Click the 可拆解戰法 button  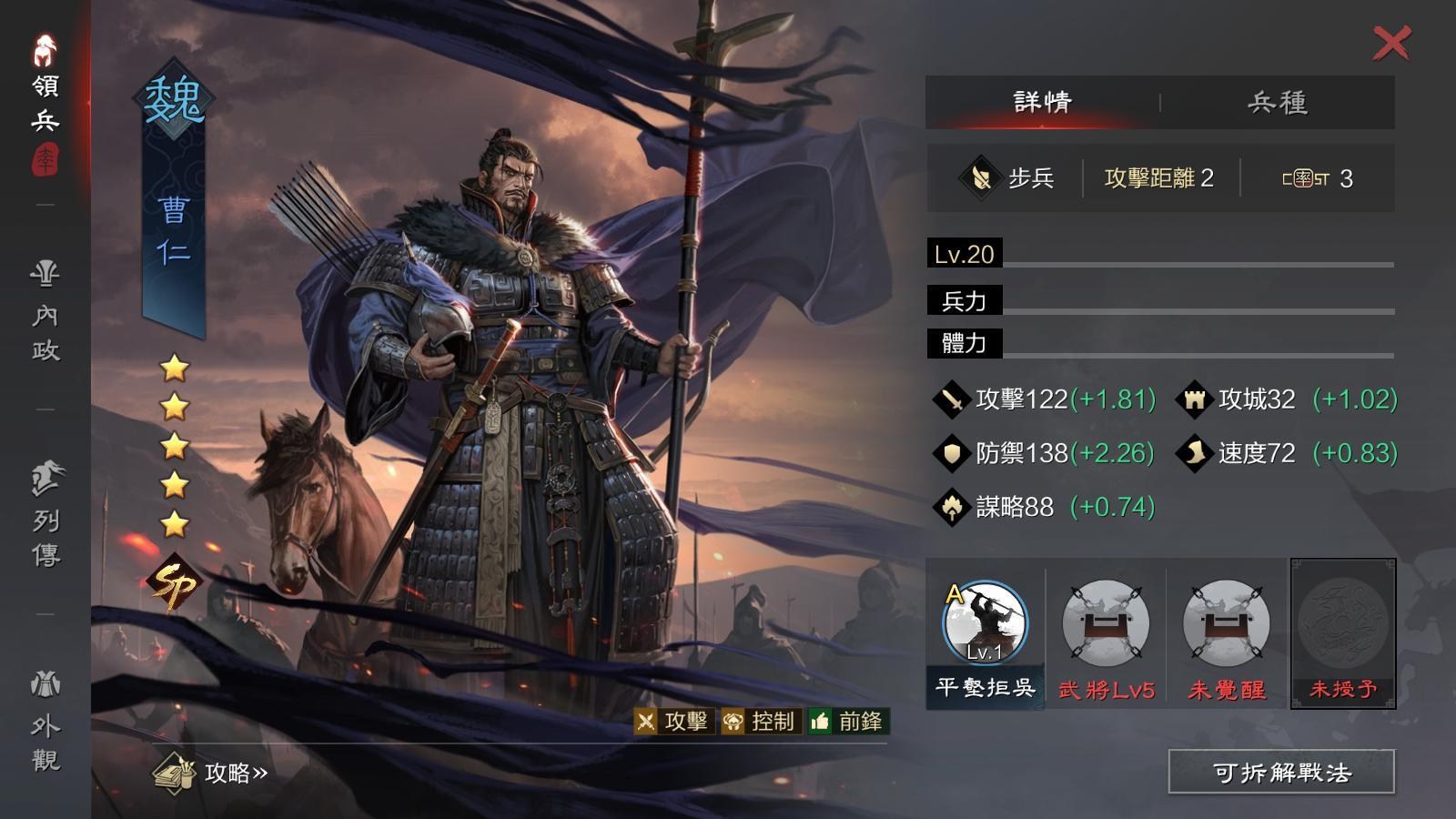click(x=1281, y=773)
